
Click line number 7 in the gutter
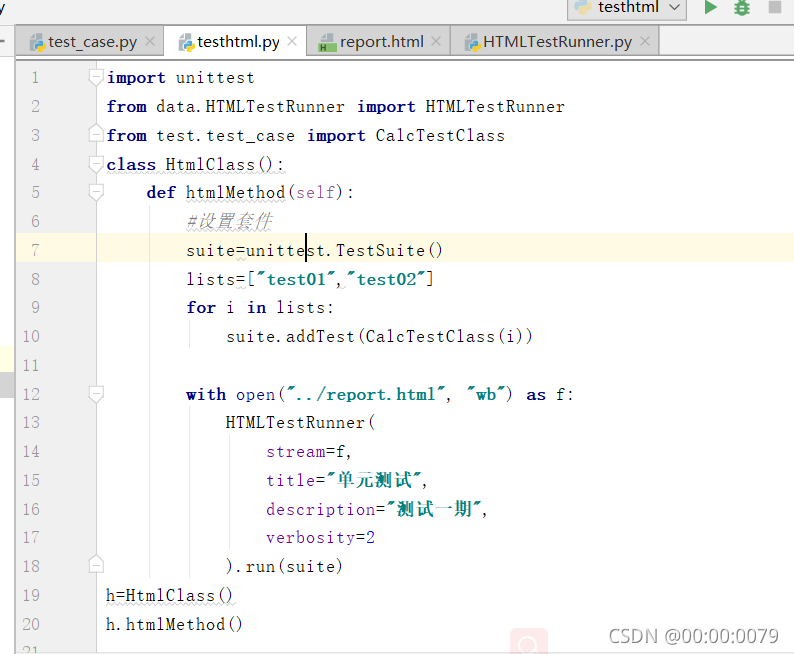point(35,250)
